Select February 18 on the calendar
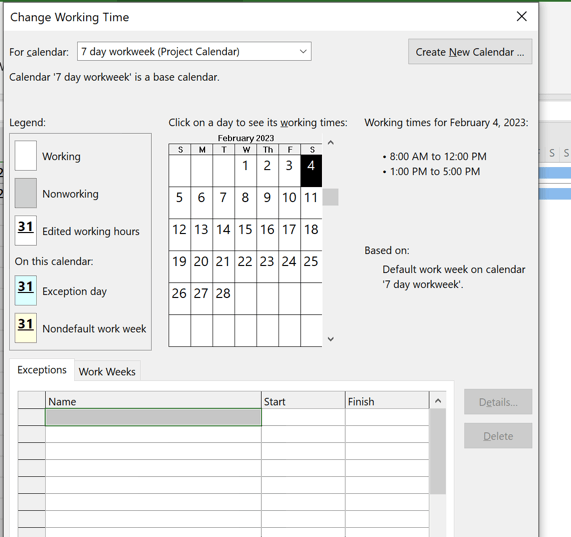 click(311, 234)
